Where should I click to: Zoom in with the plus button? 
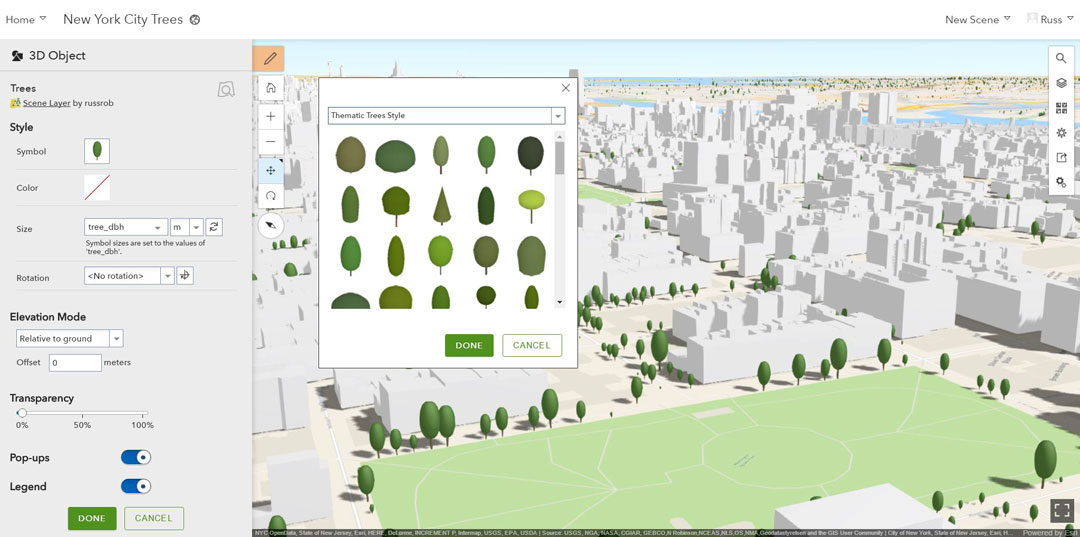(x=271, y=116)
